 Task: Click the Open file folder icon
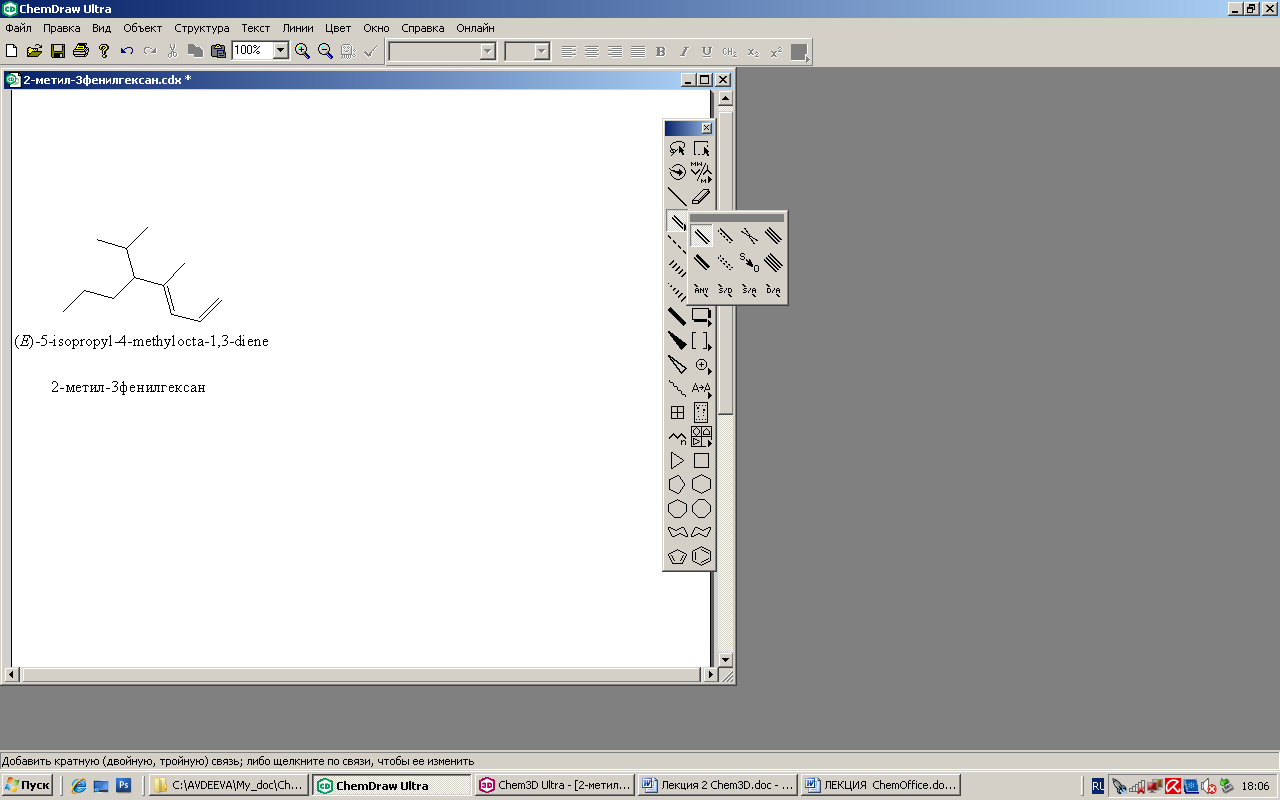click(x=34, y=51)
